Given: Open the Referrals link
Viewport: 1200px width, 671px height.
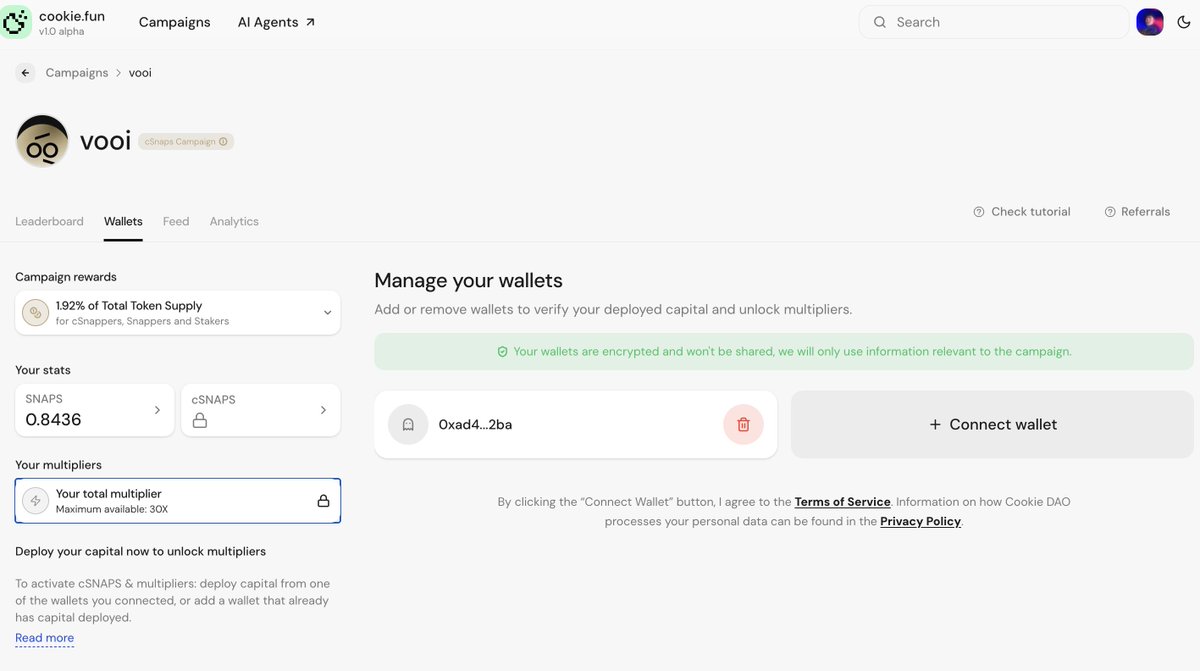Looking at the screenshot, I should pyautogui.click(x=1137, y=212).
